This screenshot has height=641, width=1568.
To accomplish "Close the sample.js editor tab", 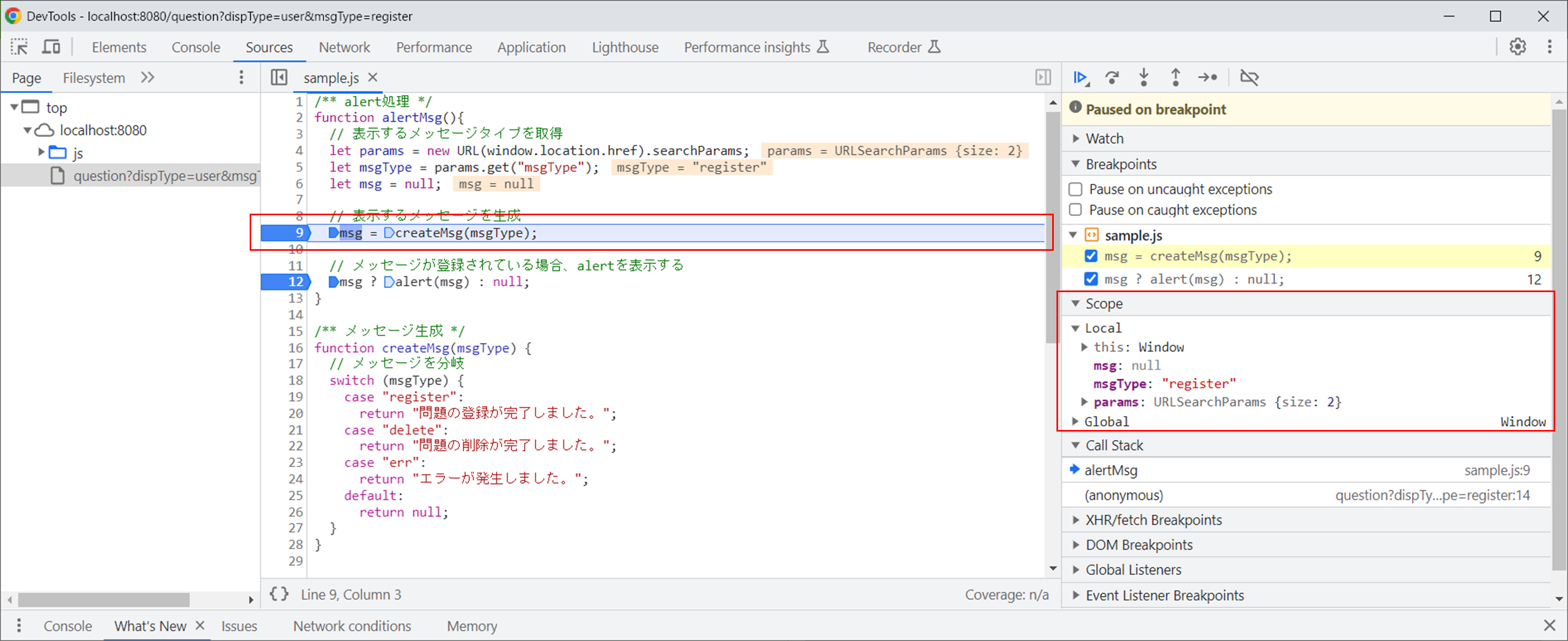I will click(x=373, y=77).
